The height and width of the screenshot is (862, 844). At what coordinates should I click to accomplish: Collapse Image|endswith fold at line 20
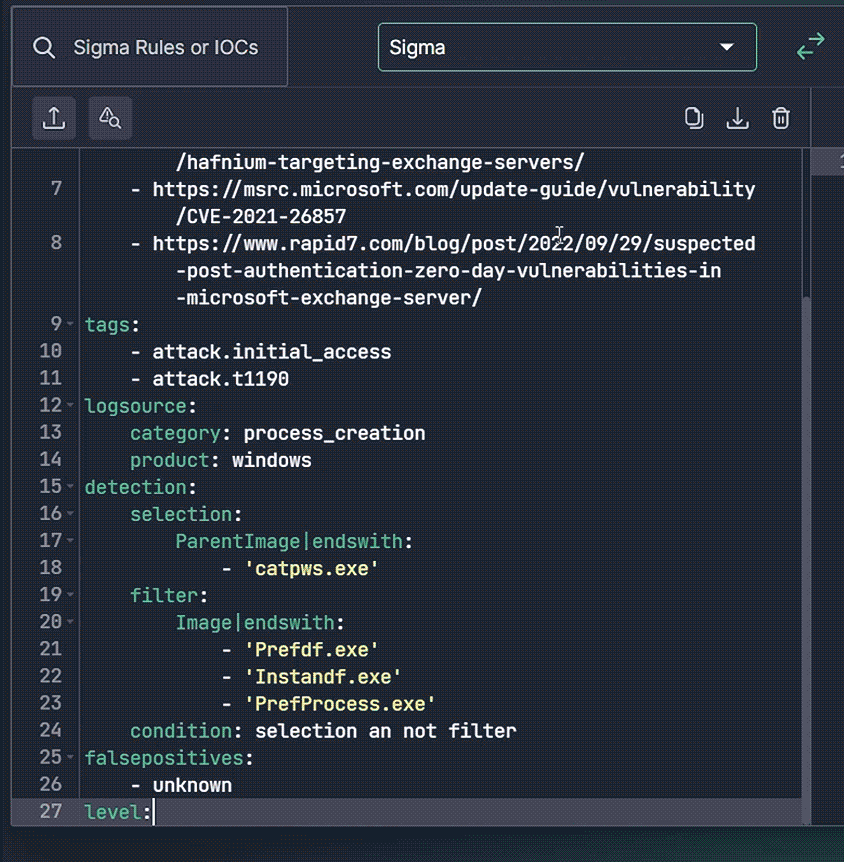click(70, 622)
